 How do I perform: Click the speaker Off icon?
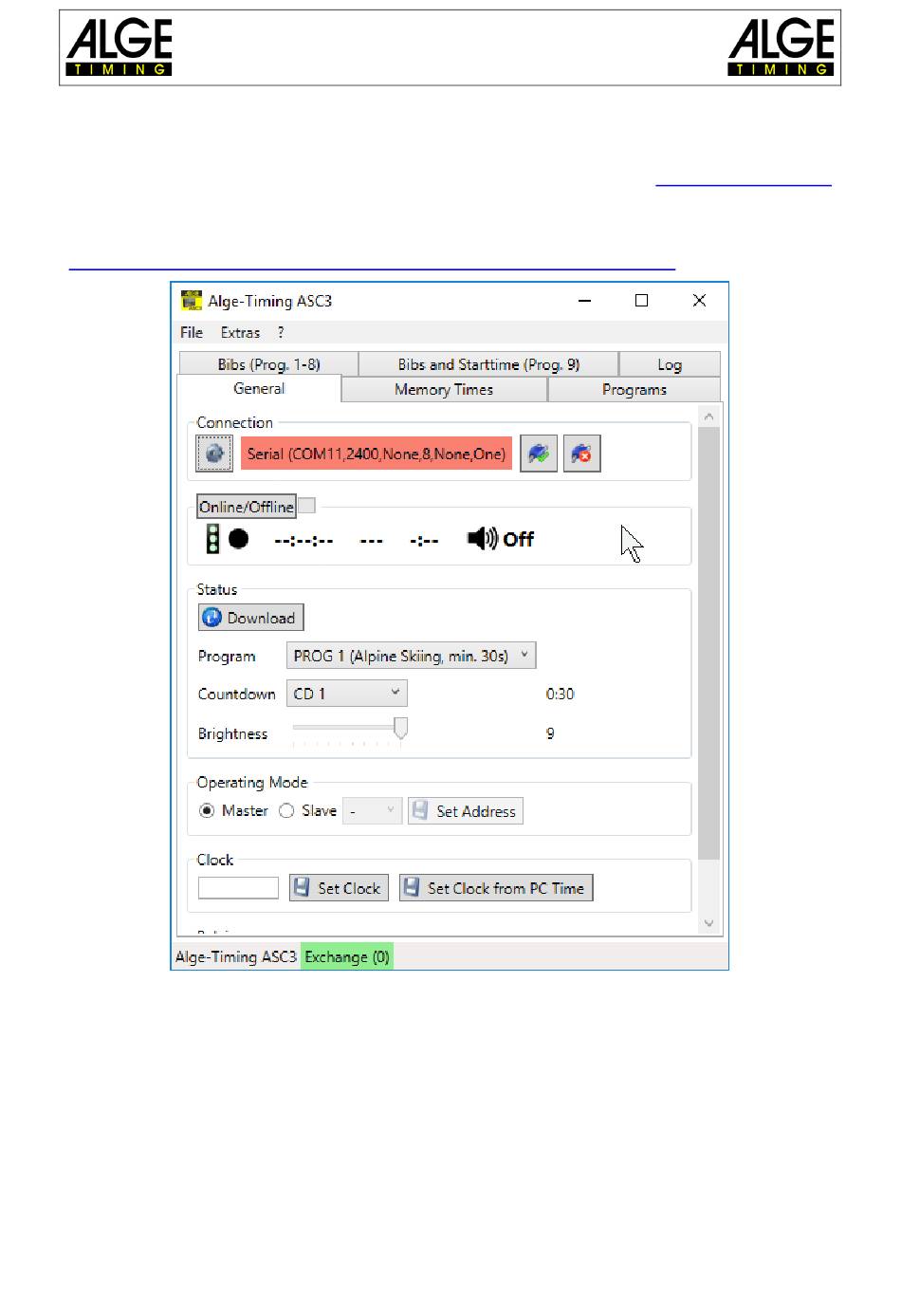click(500, 539)
